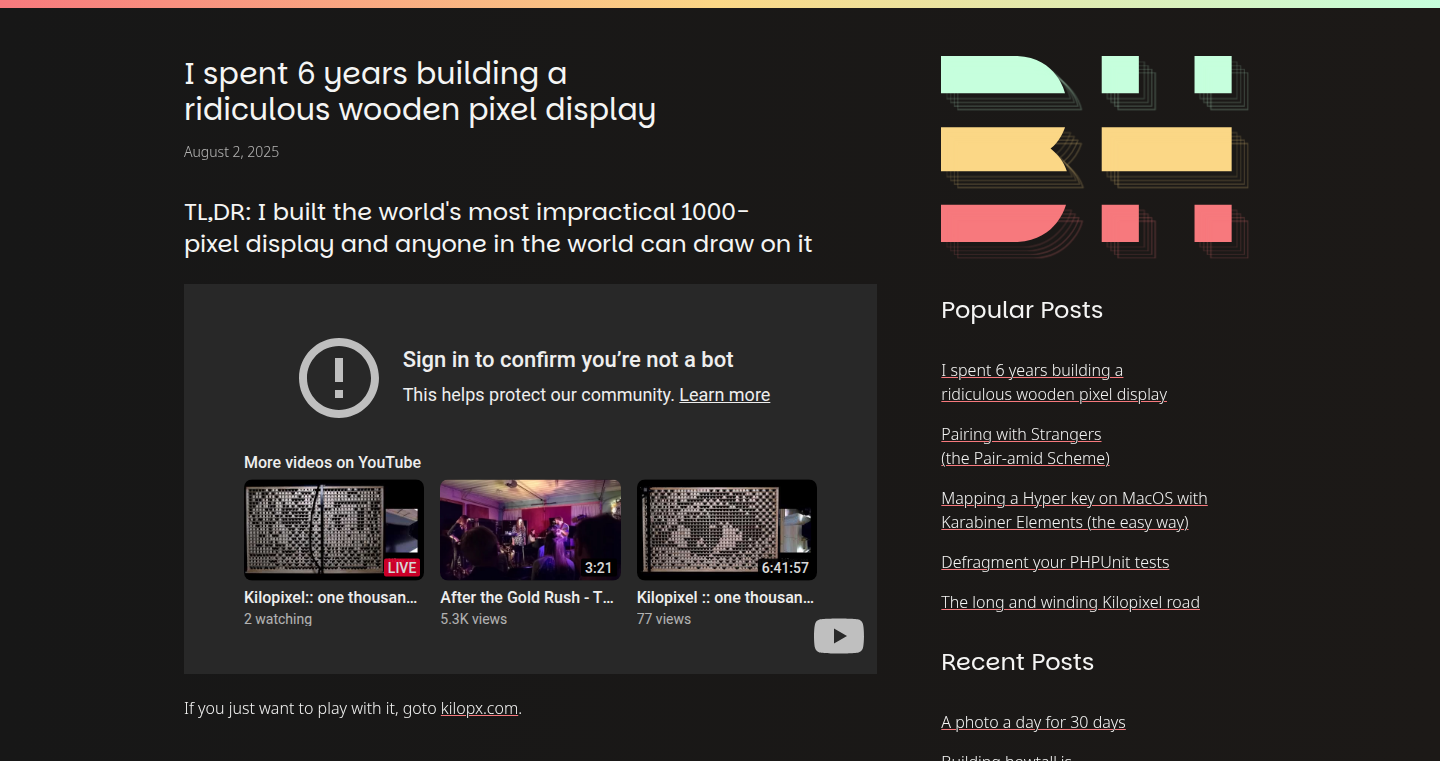Open the 6:41:57 Kilopixel video thumbnail
Viewport: 1440px width, 761px height.
(x=727, y=530)
